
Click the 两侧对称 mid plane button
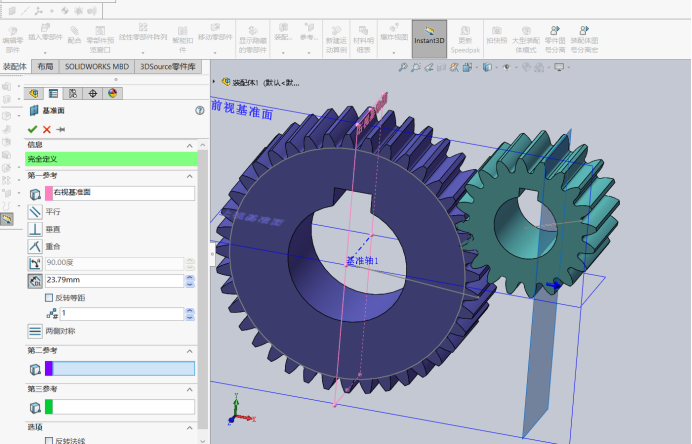[35, 331]
